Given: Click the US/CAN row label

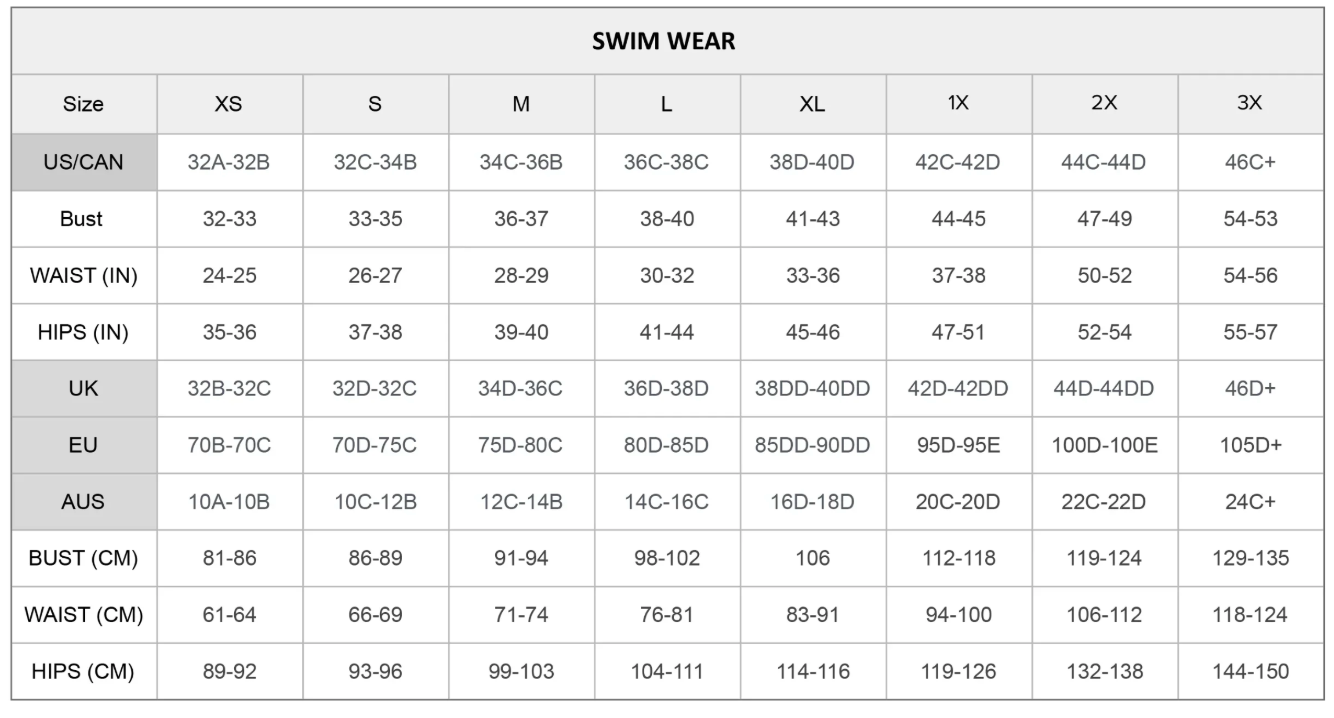Looking at the screenshot, I should click(83, 162).
